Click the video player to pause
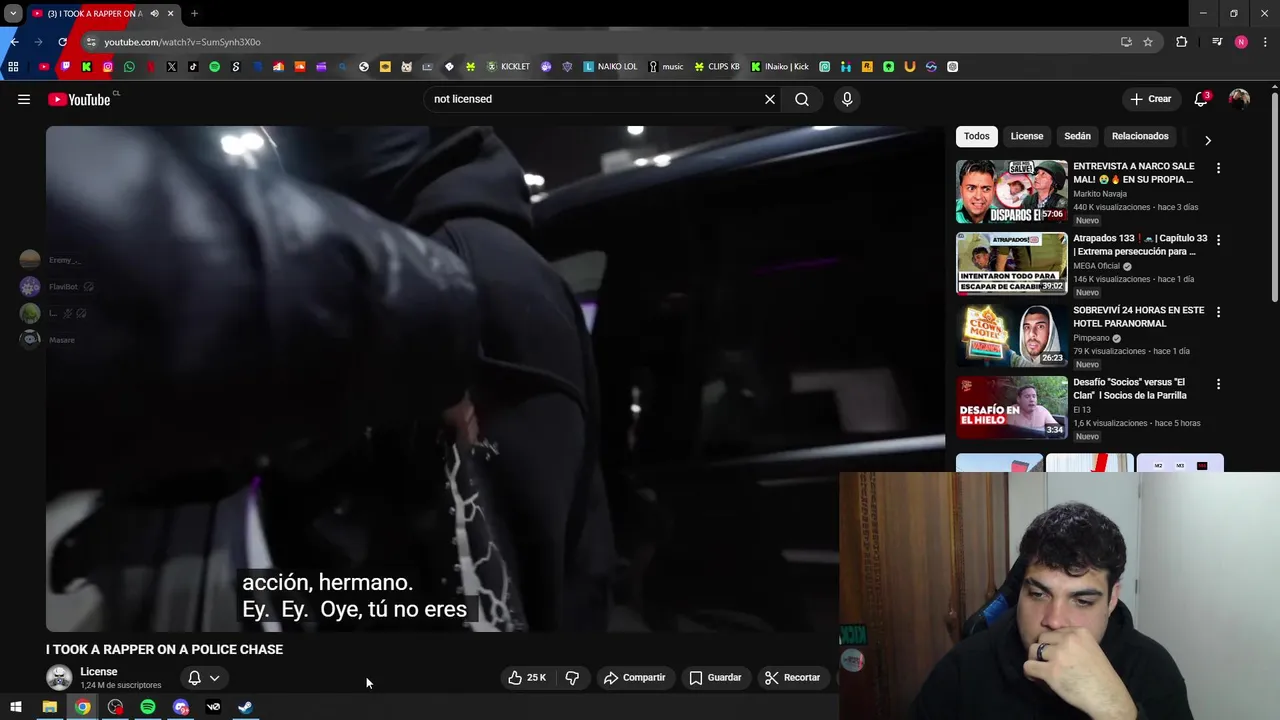 click(x=495, y=378)
